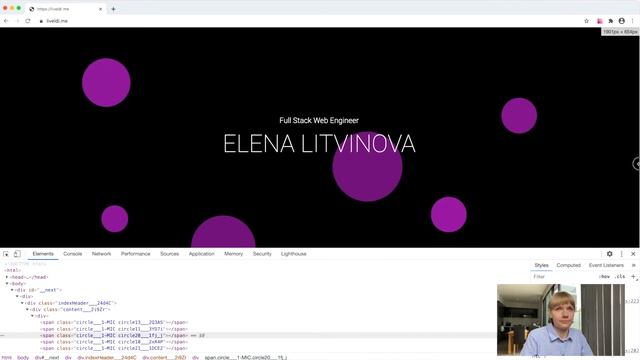Go forward with the browser forward arrow

(x=17, y=21)
